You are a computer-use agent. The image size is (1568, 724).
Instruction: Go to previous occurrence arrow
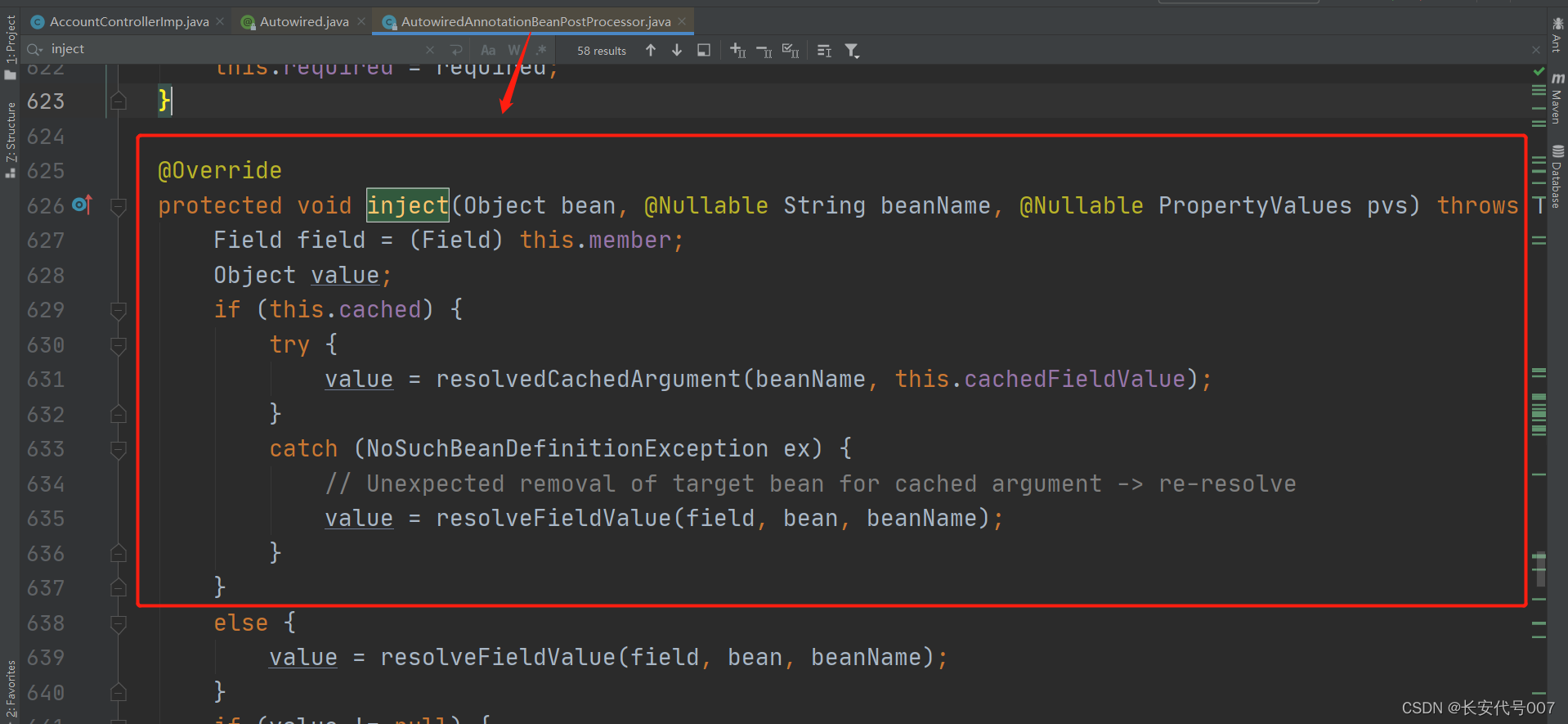(x=651, y=50)
